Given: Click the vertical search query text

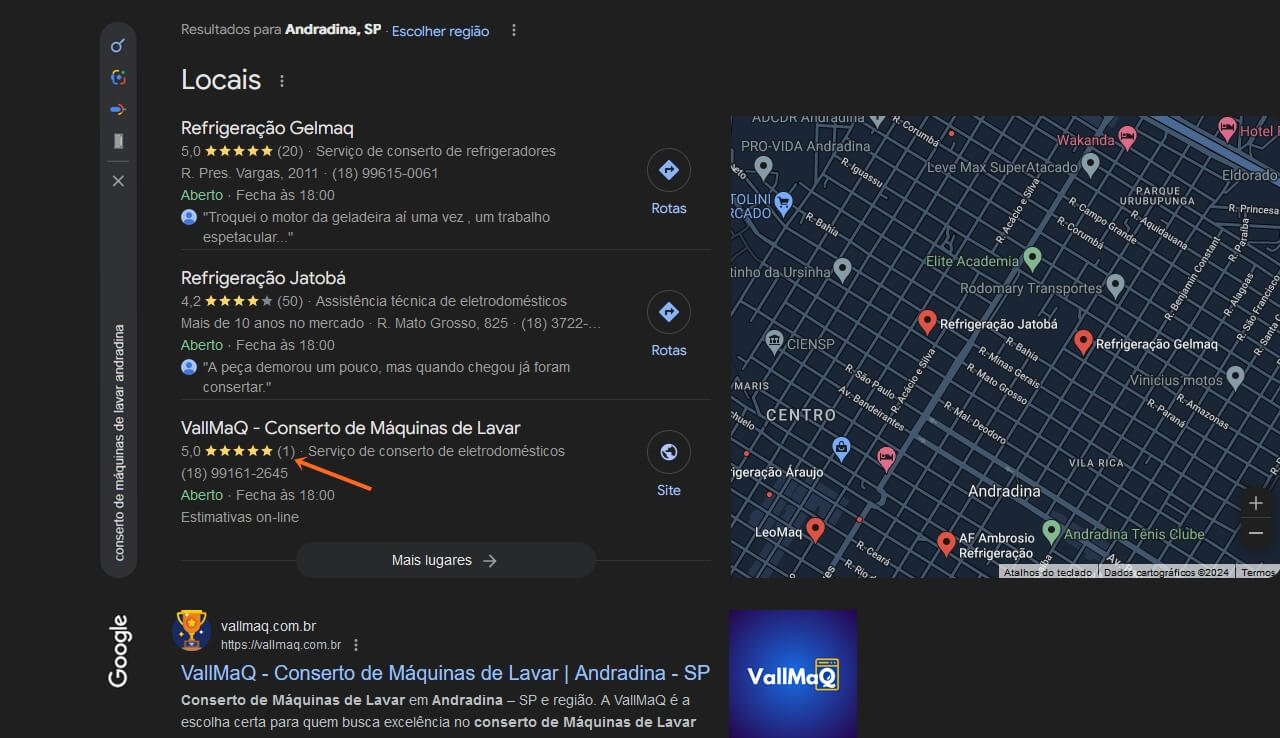Looking at the screenshot, I should coord(119,442).
